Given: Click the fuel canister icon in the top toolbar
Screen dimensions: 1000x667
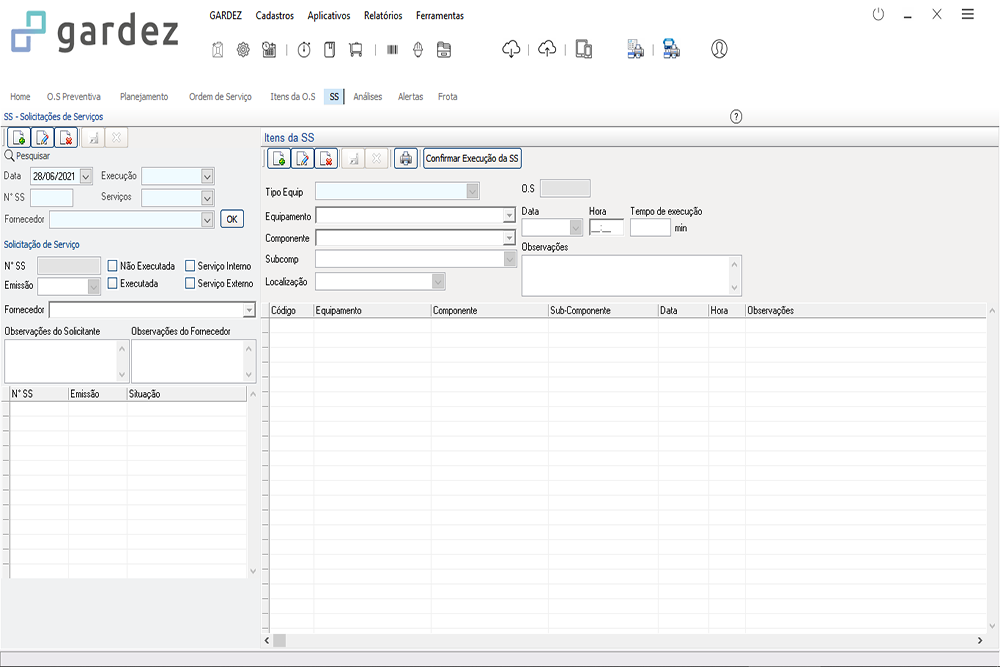Looking at the screenshot, I should coord(217,50).
